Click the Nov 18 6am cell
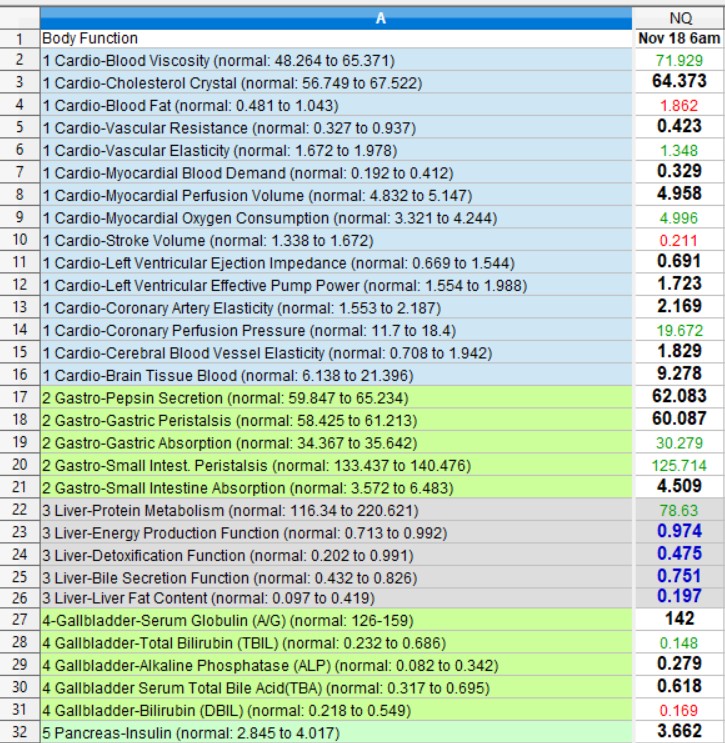This screenshot has width=725, height=743. pos(679,38)
